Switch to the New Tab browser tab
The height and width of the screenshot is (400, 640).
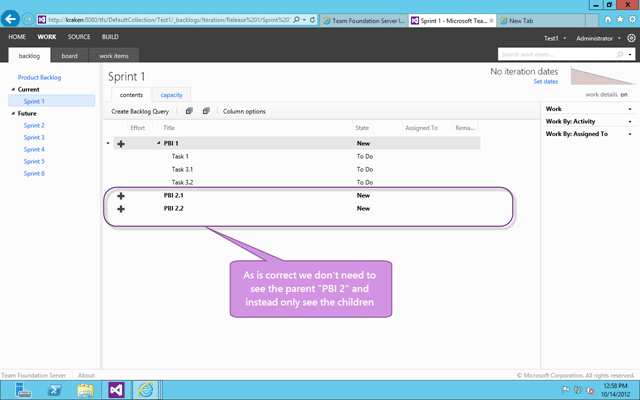tap(542, 20)
